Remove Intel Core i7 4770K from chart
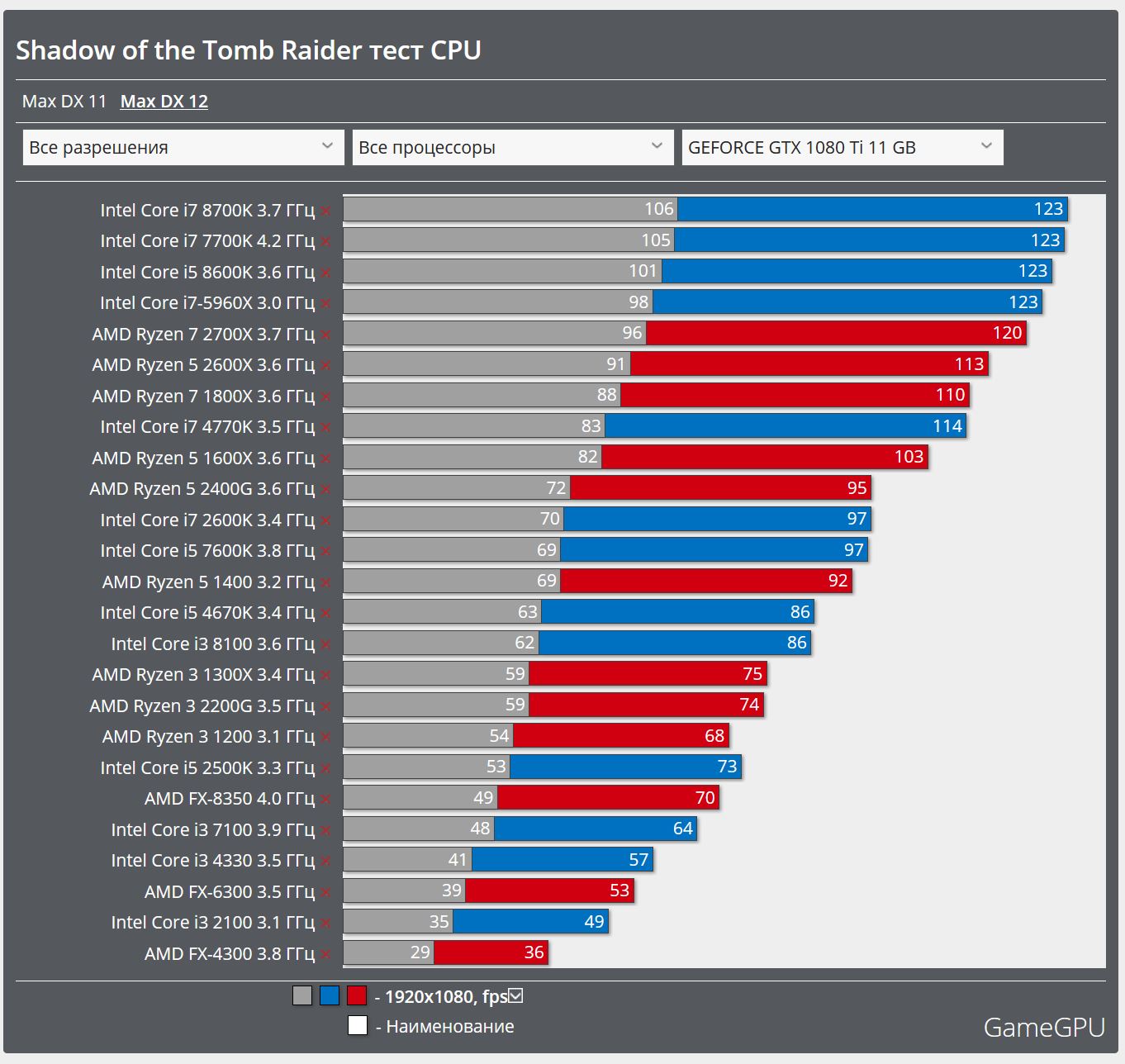Image resolution: width=1125 pixels, height=1064 pixels. (x=326, y=428)
